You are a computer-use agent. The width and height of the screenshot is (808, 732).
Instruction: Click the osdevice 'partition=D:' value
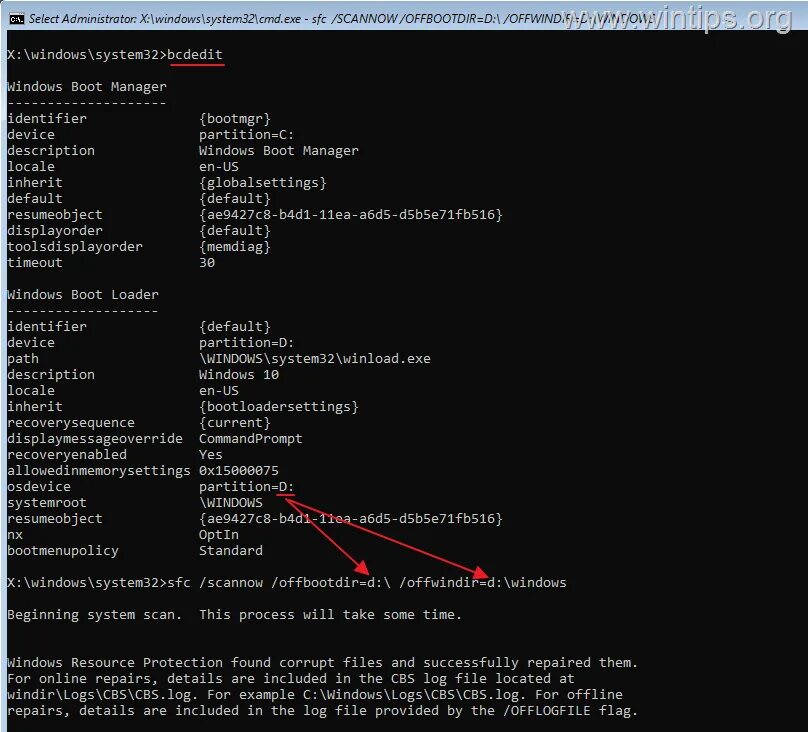[x=246, y=487]
